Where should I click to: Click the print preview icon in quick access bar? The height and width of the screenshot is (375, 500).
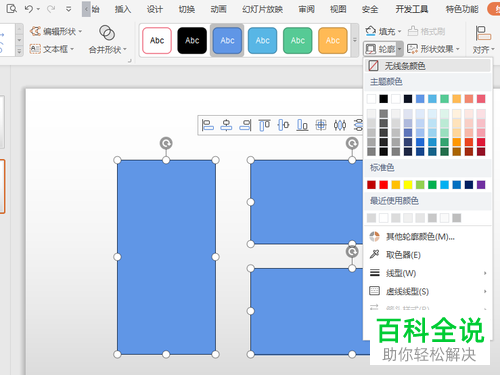click(11, 8)
